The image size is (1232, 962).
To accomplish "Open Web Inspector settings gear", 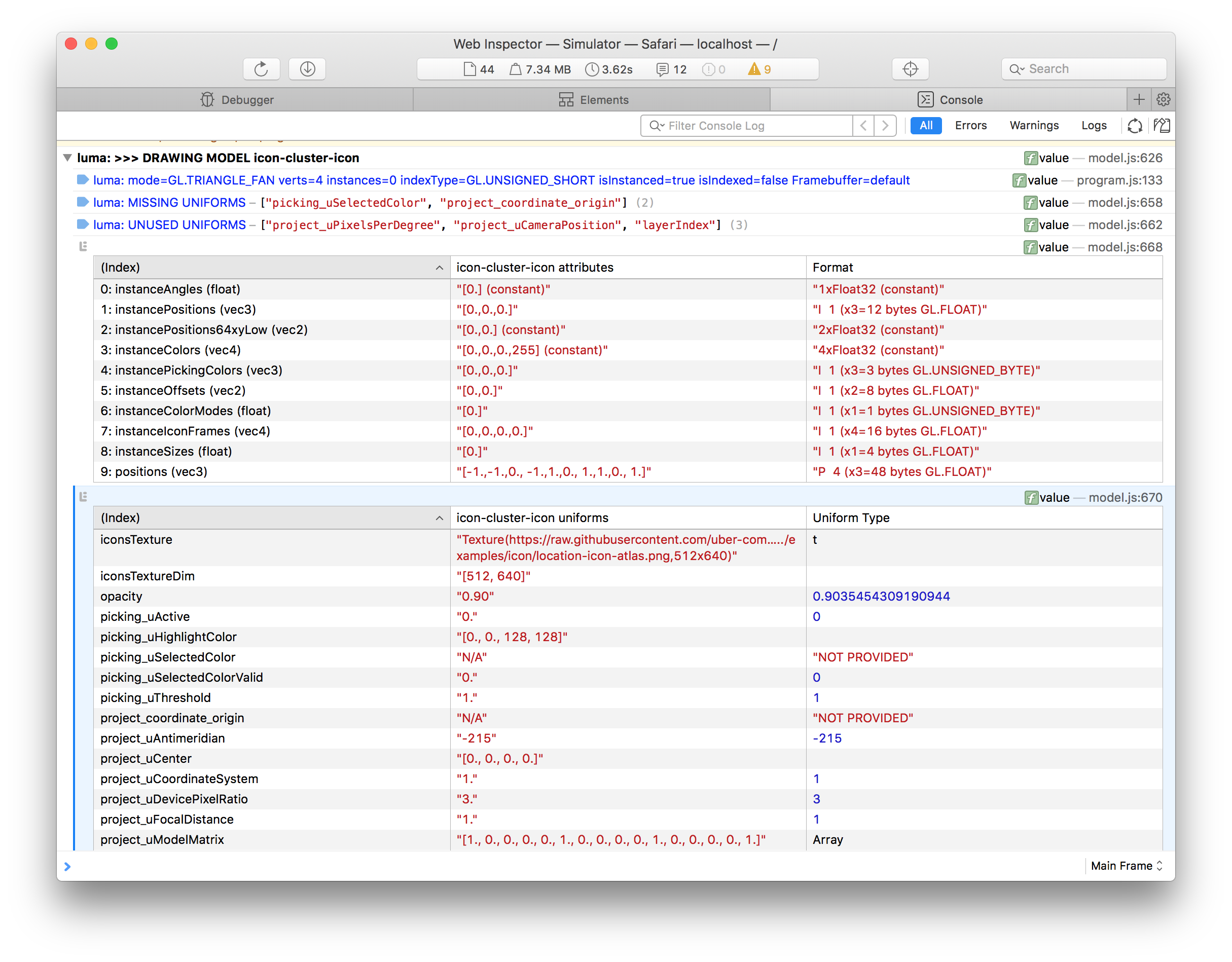I will [1163, 100].
